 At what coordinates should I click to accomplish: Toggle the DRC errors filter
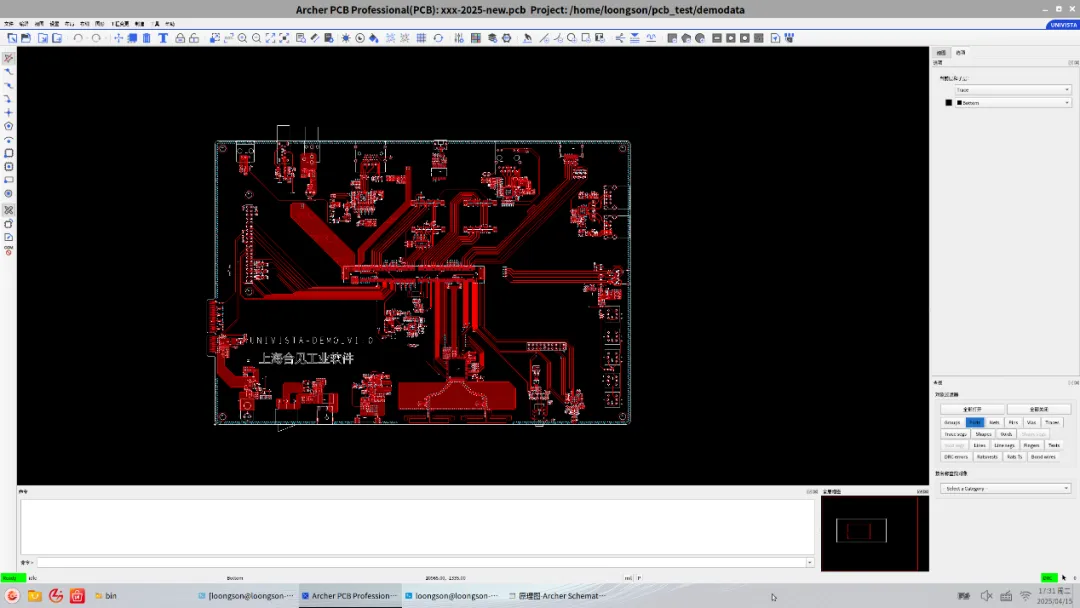[955, 456]
